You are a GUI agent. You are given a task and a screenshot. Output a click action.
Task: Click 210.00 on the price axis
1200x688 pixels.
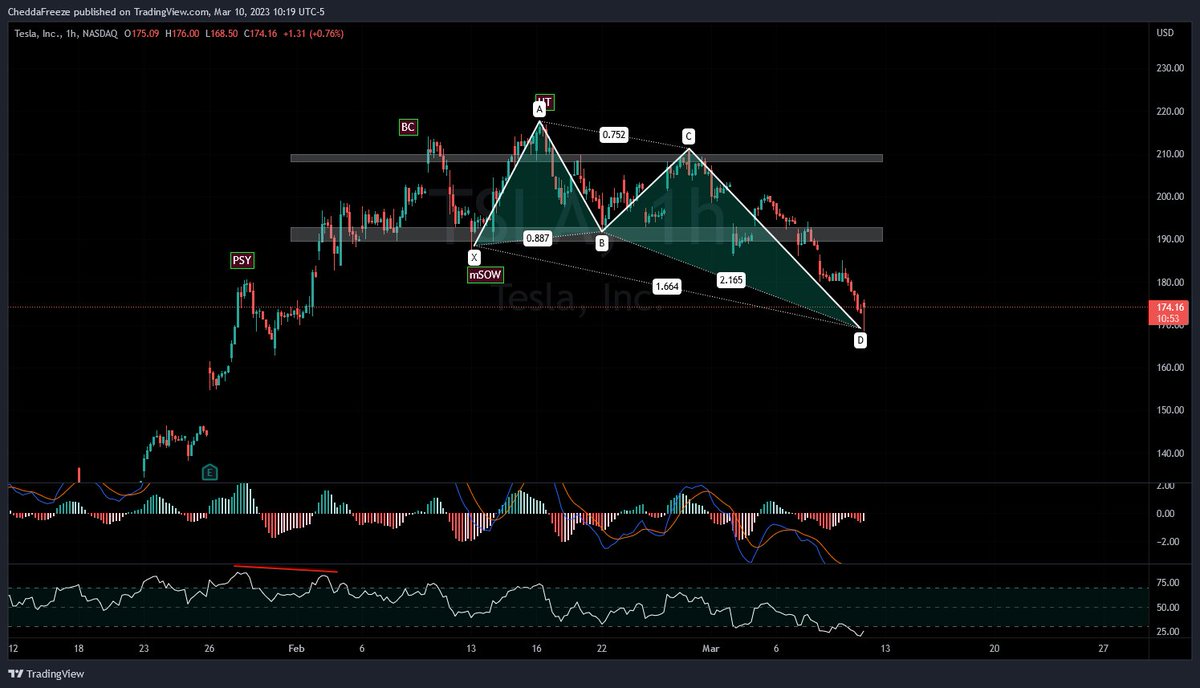[1169, 154]
